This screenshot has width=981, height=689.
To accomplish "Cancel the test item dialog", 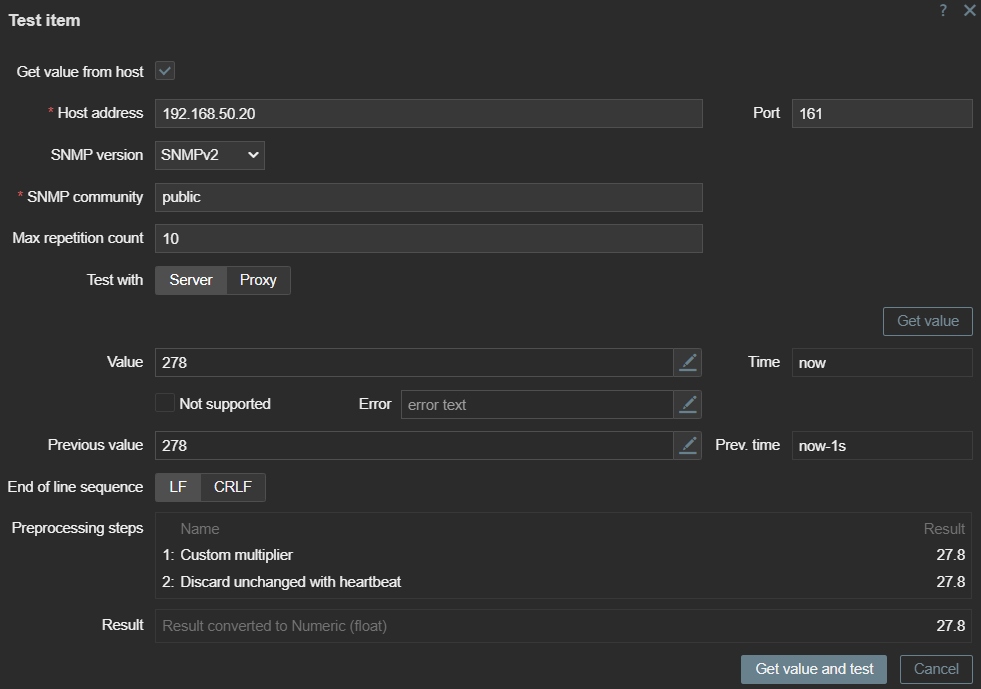I will [936, 669].
